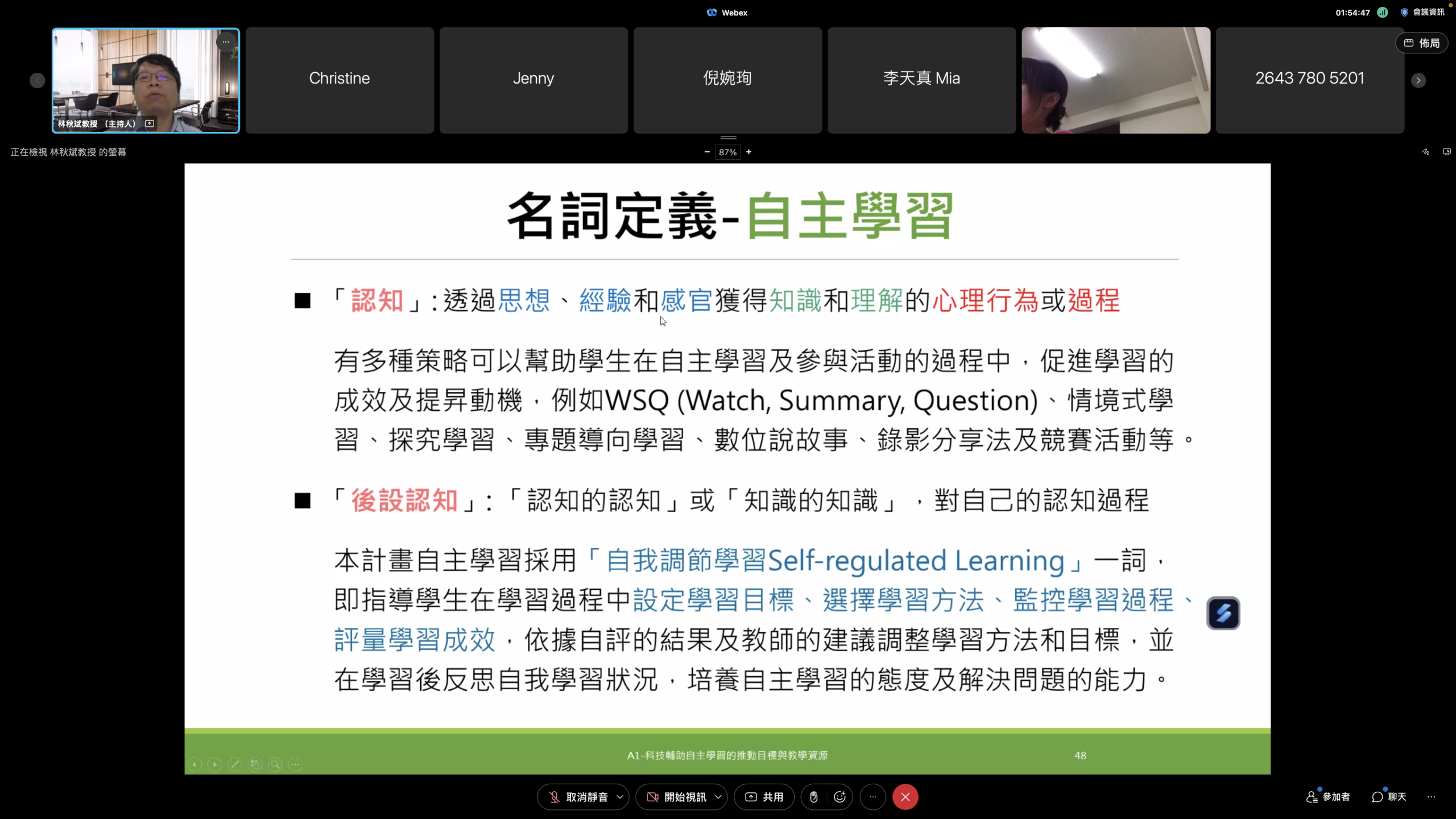Open more options ellipsis in control bar
The image size is (1456, 819).
pos(872,797)
